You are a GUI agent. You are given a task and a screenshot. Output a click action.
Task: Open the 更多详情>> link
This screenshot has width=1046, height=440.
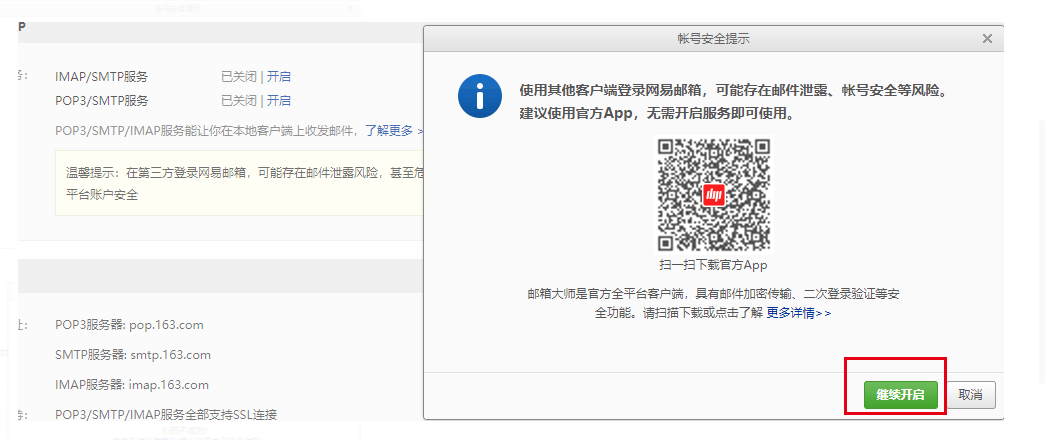[799, 313]
